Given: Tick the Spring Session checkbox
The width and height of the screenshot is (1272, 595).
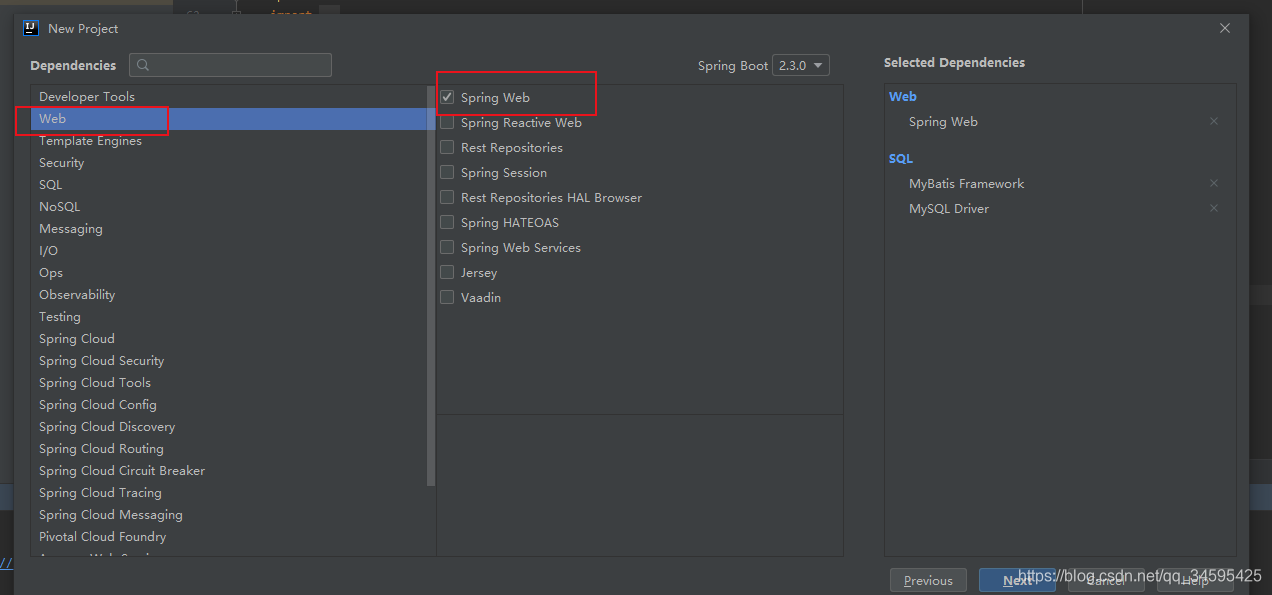Looking at the screenshot, I should [447, 172].
